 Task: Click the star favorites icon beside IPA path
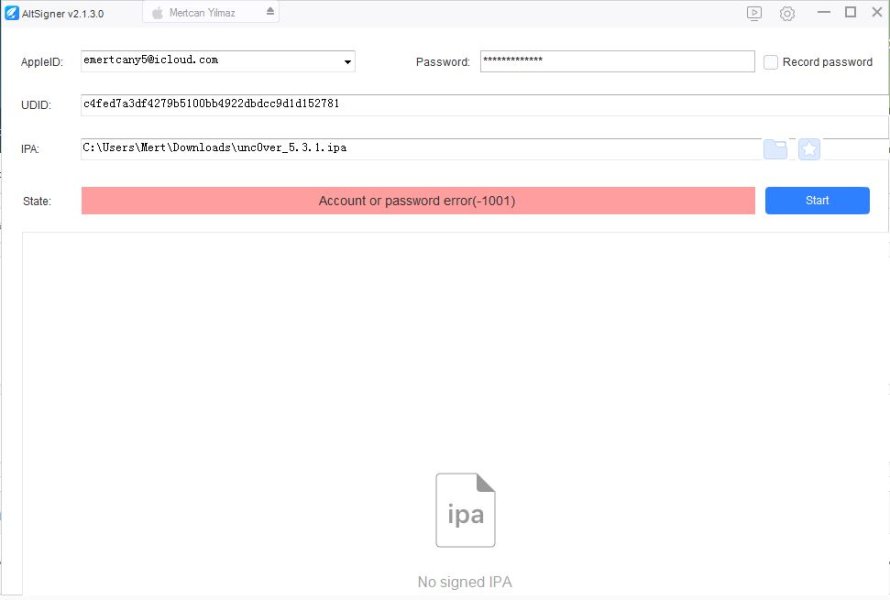tap(809, 149)
